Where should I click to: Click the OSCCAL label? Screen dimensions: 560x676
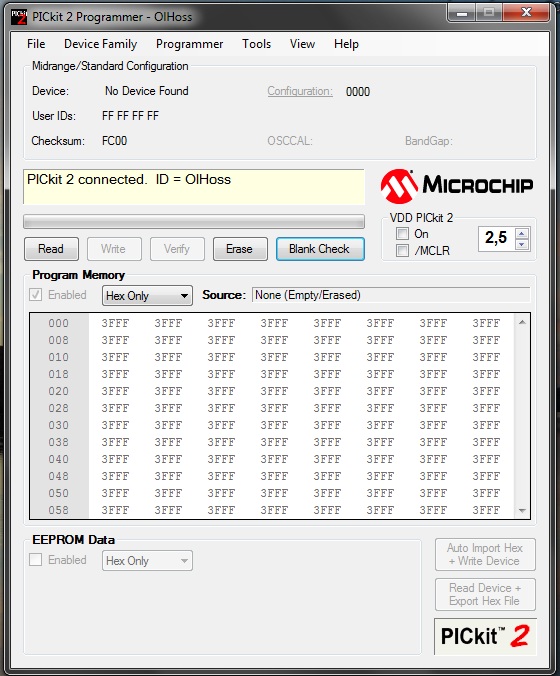tap(290, 141)
